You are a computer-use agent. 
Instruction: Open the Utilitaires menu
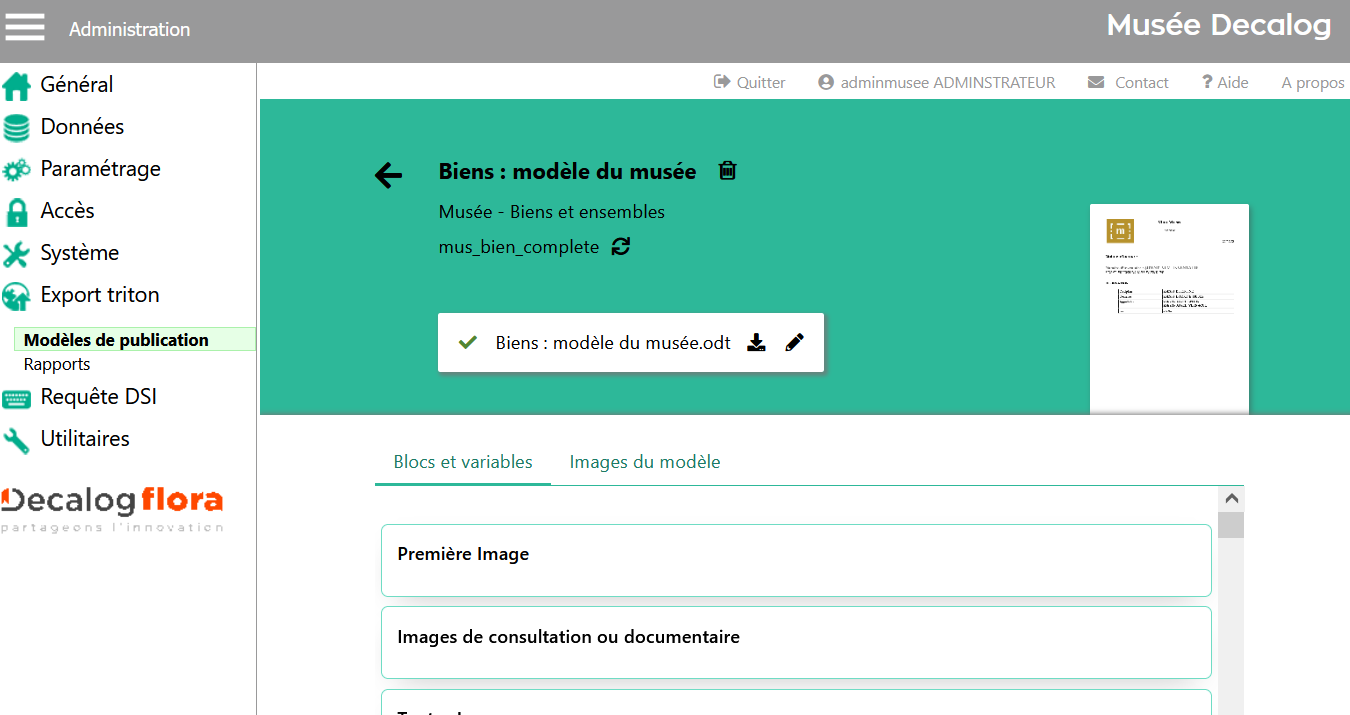click(x=85, y=439)
